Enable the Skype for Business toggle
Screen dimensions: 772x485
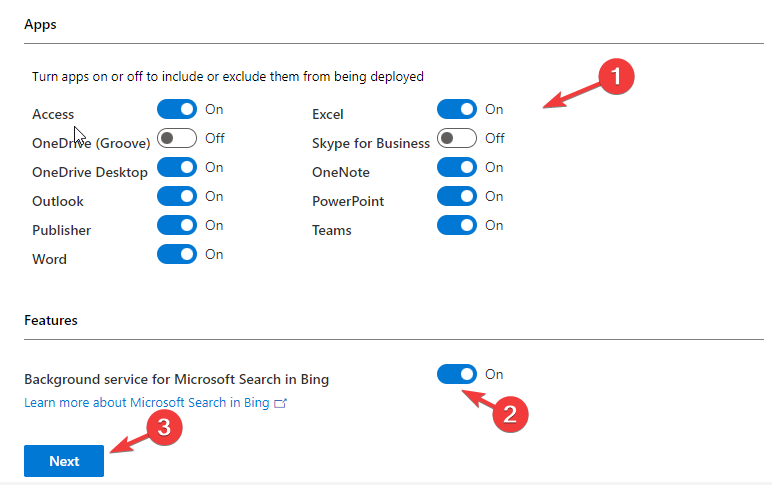[457, 138]
